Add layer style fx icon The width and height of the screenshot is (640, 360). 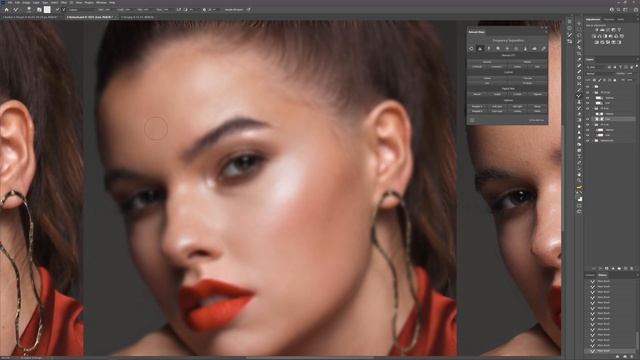click(x=600, y=268)
